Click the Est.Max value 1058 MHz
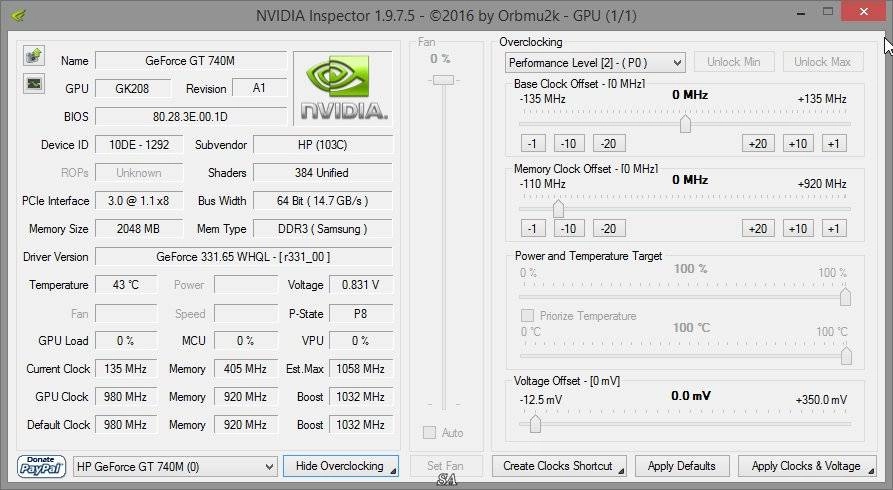 coord(361,369)
